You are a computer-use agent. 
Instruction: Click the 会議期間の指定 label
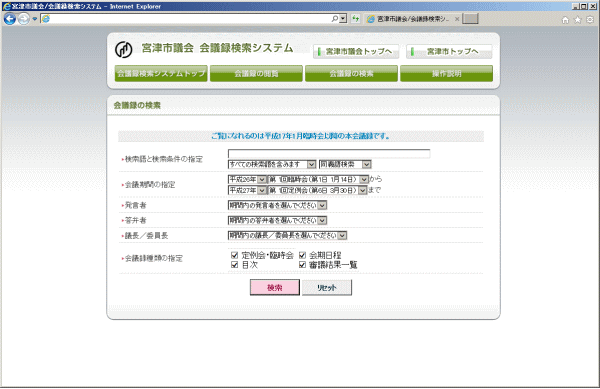(150, 185)
